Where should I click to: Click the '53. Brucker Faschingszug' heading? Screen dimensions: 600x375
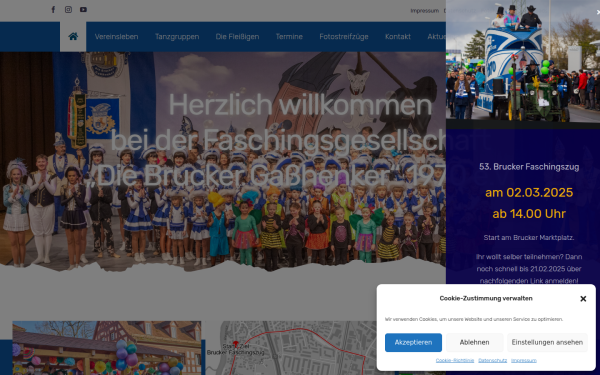529,167
